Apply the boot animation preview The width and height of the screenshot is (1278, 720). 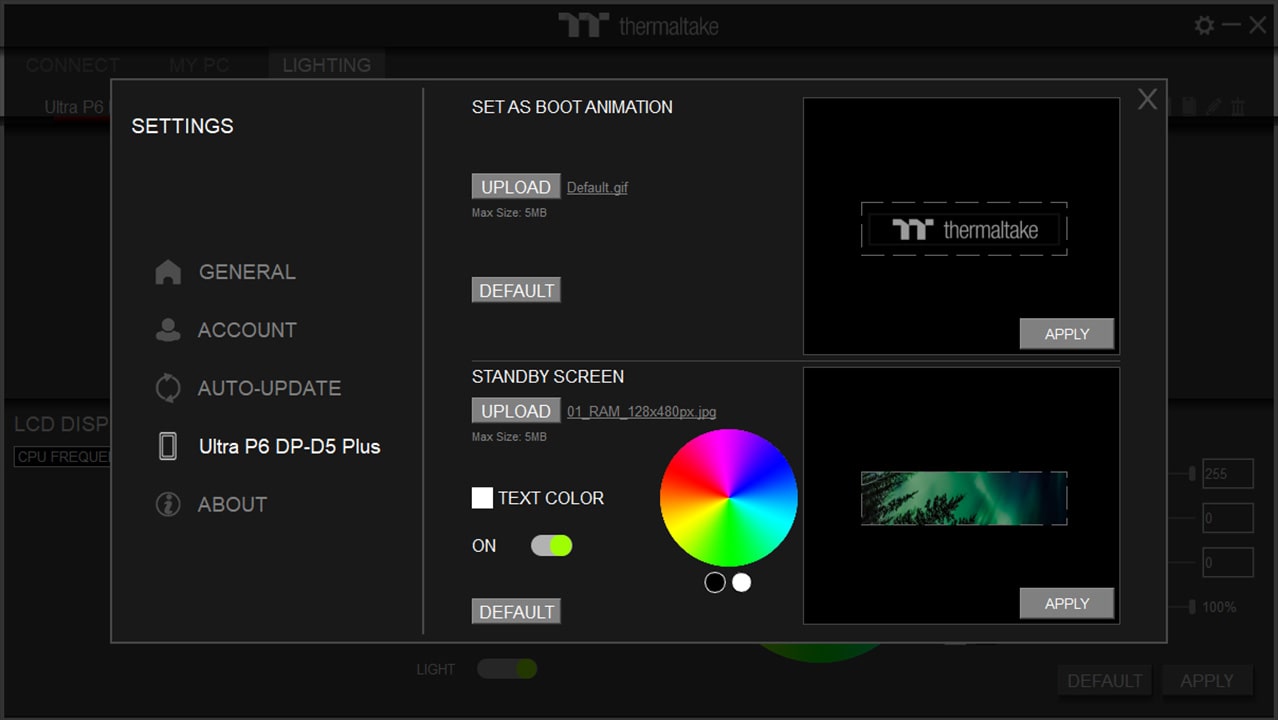(1067, 334)
